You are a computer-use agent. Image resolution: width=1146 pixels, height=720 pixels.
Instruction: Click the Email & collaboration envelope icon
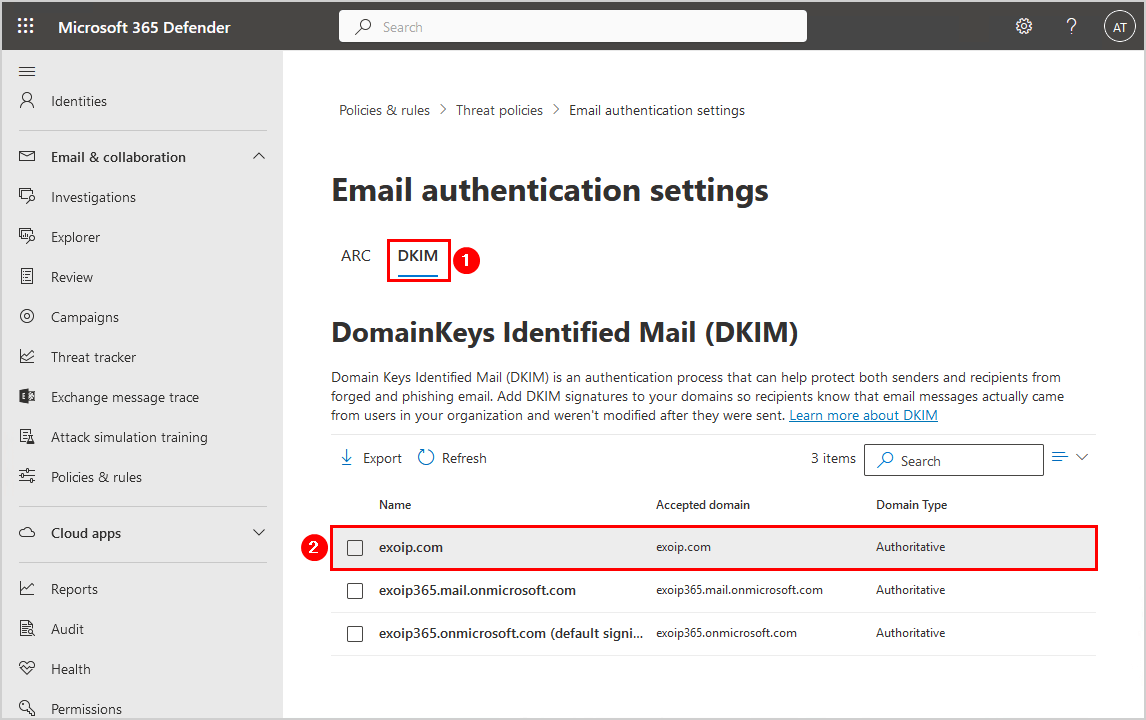[27, 156]
